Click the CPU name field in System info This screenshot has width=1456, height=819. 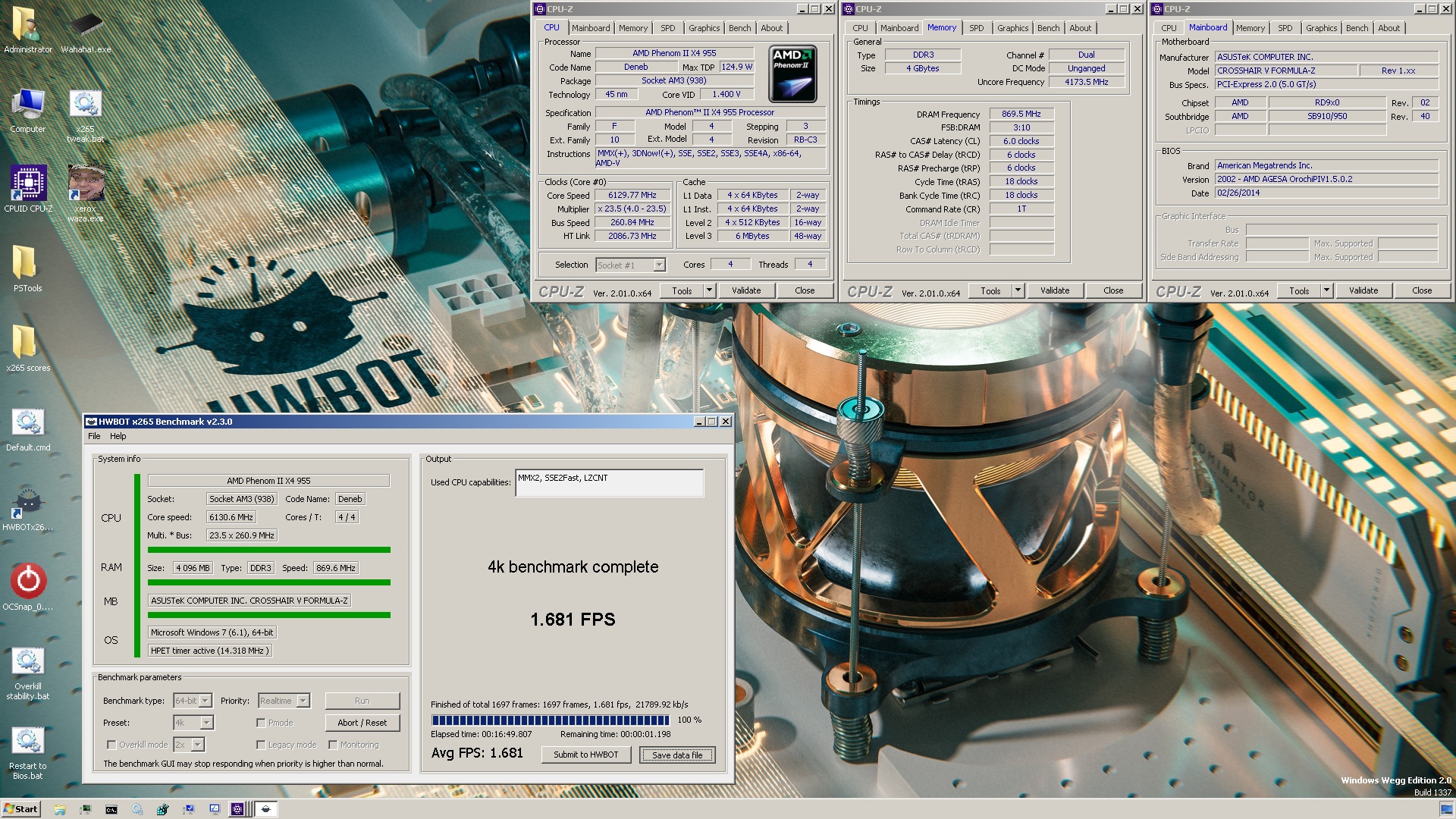click(268, 481)
